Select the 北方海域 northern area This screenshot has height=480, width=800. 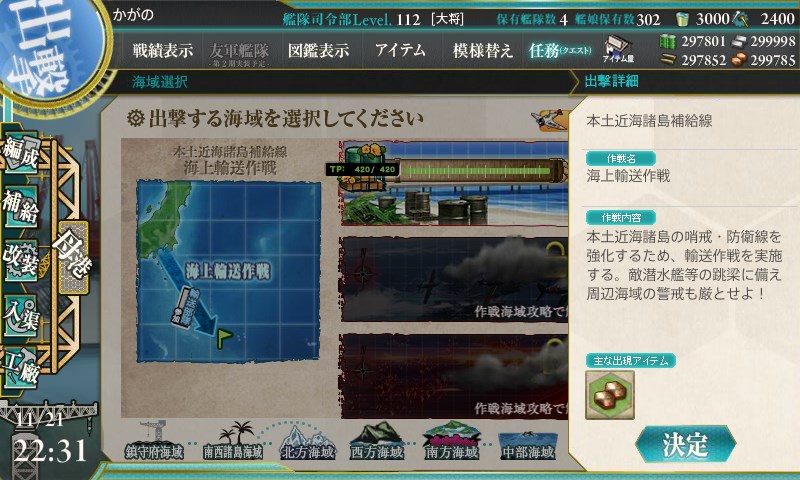coord(308,443)
